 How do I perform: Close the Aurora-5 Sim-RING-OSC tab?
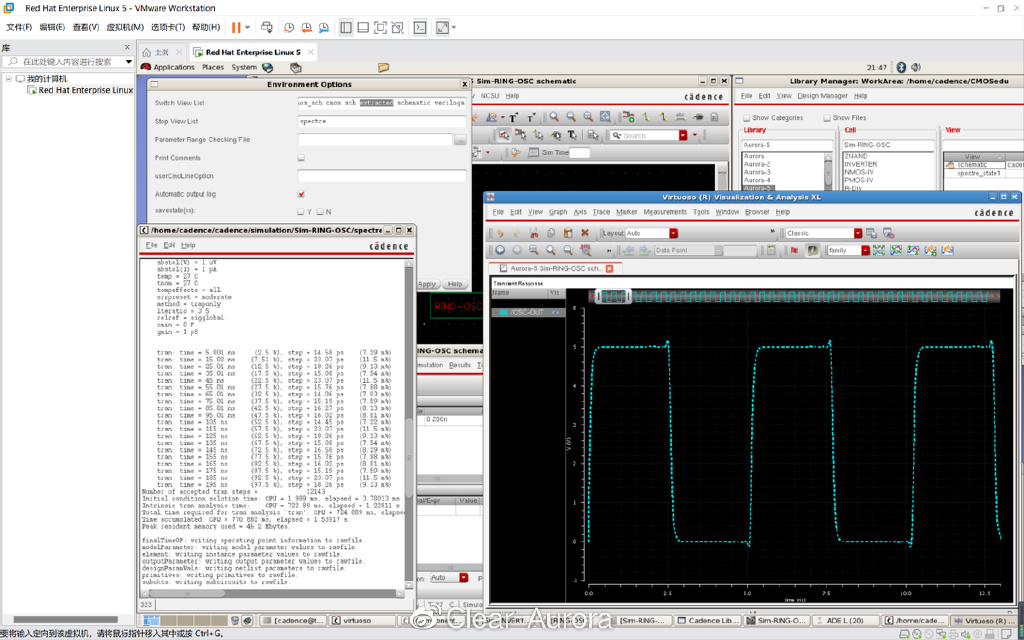[x=609, y=268]
